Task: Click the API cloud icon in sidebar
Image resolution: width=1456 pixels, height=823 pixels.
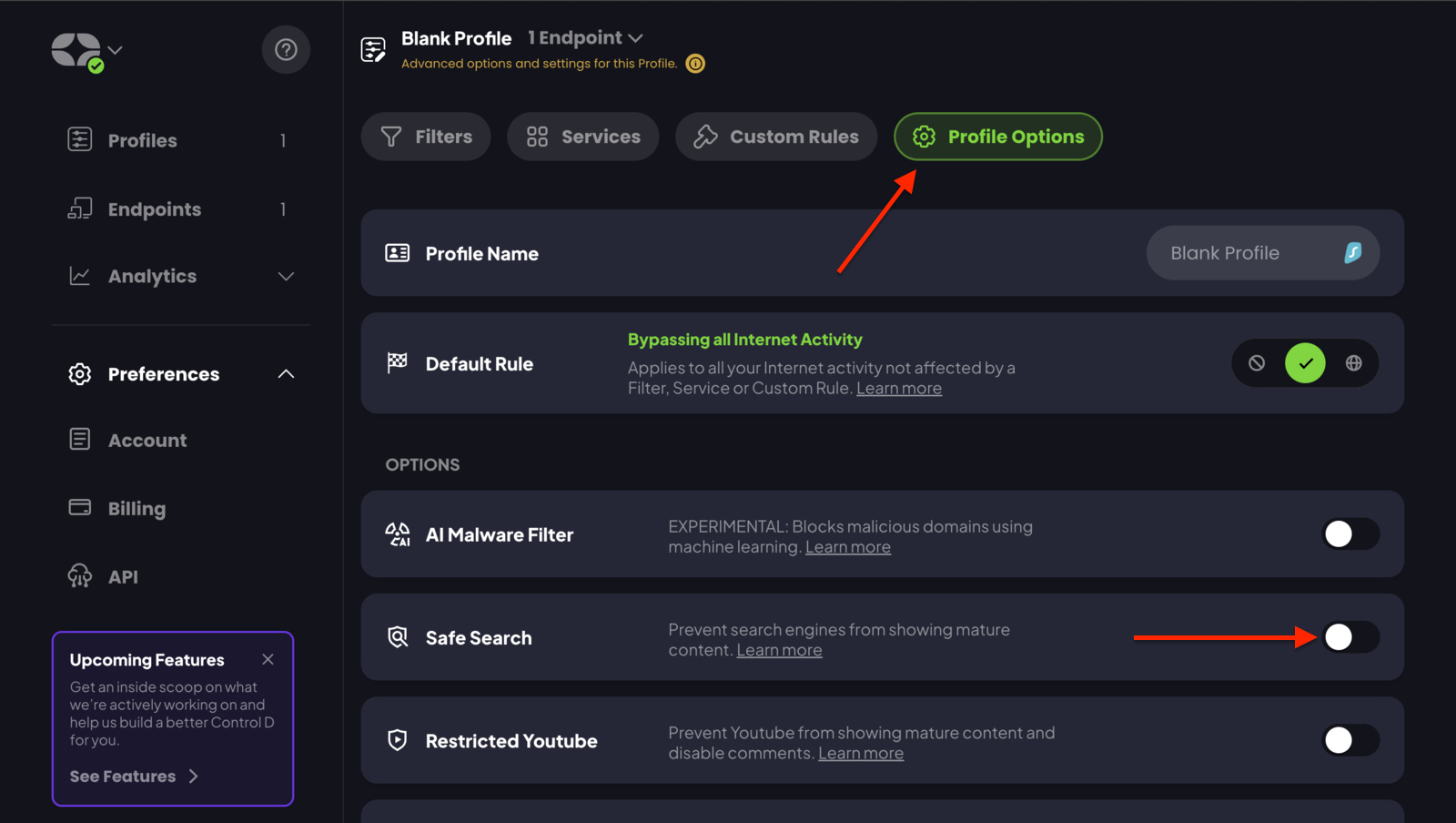Action: click(x=79, y=575)
